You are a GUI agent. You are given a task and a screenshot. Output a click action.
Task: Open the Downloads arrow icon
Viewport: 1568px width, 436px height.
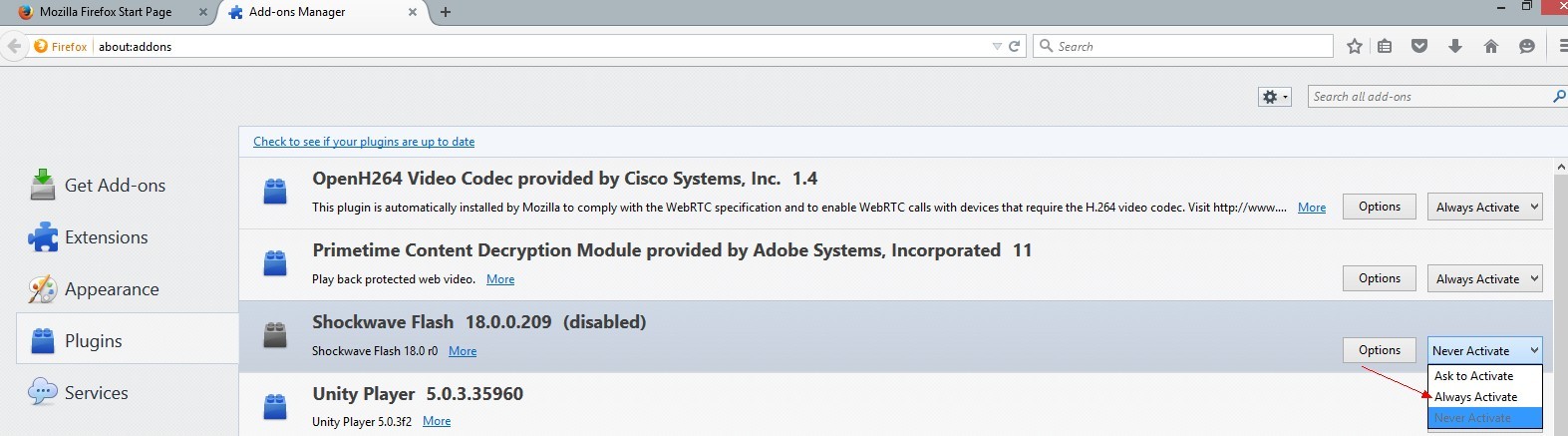click(x=1455, y=46)
